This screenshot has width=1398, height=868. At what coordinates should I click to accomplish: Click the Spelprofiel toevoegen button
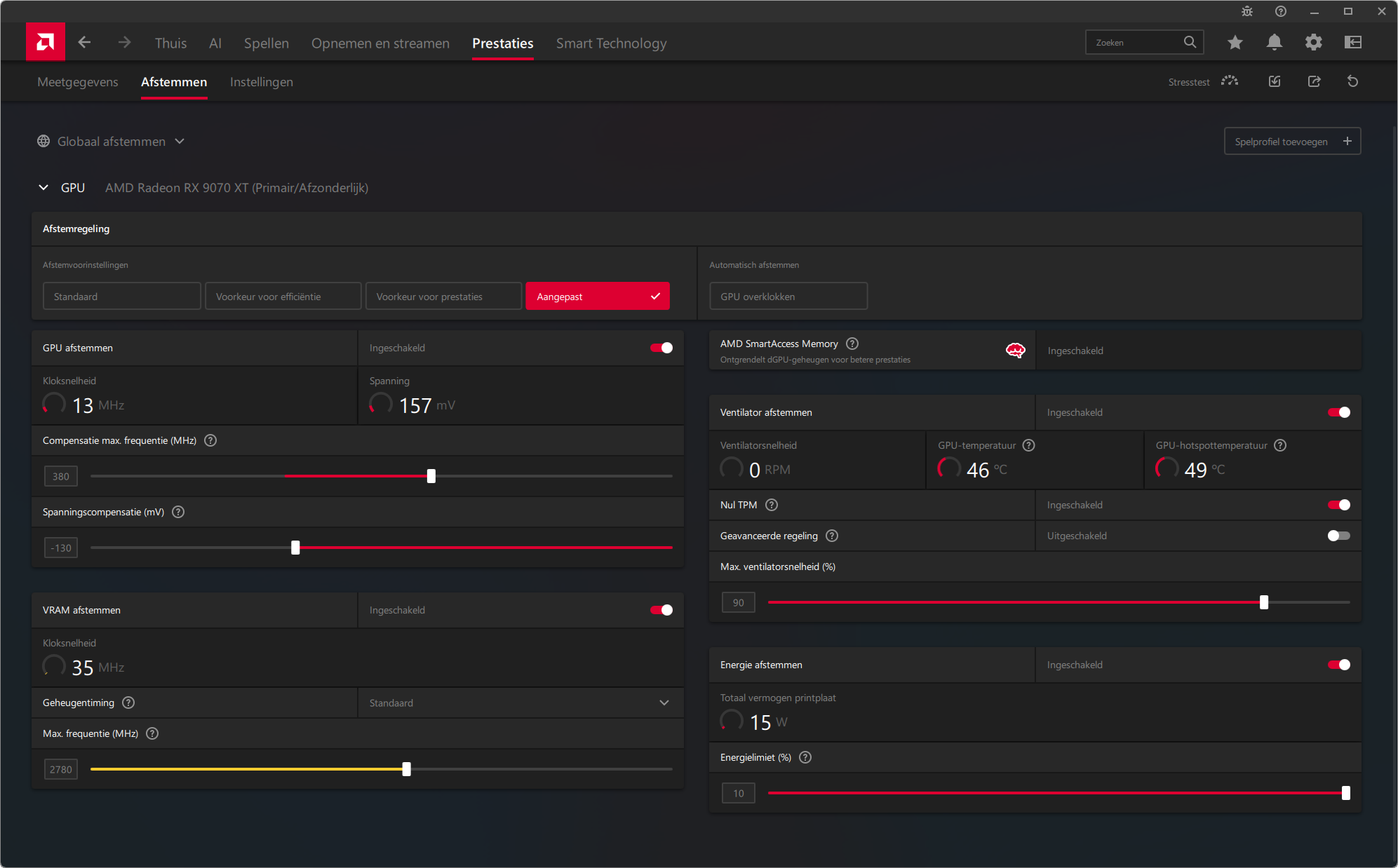tap(1291, 142)
